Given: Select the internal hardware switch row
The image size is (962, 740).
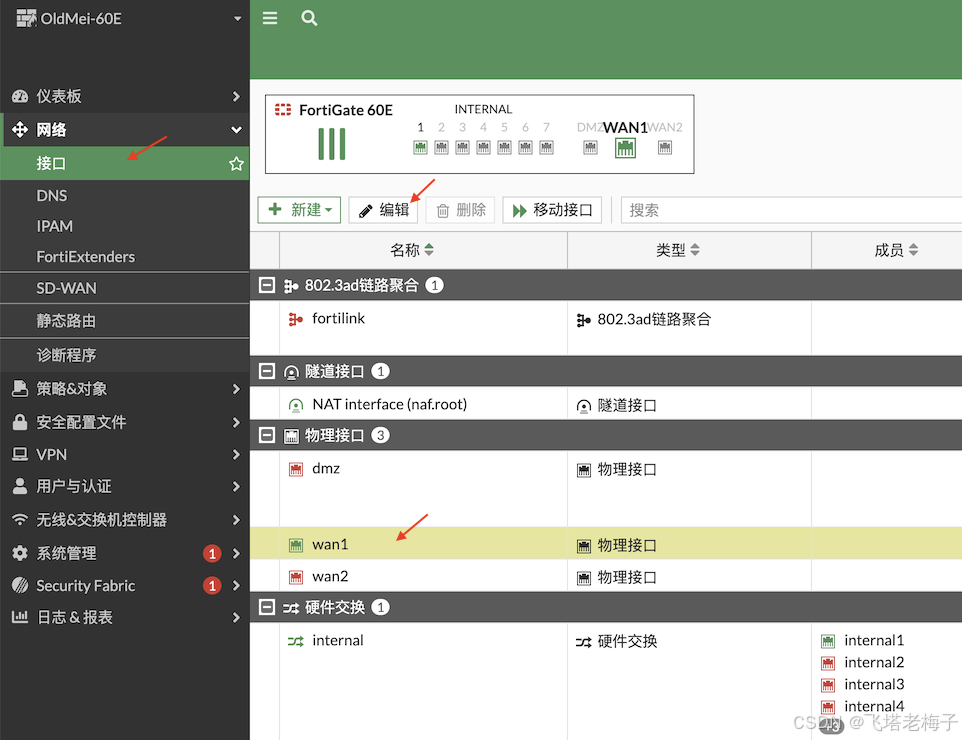Looking at the screenshot, I should tap(606, 681).
